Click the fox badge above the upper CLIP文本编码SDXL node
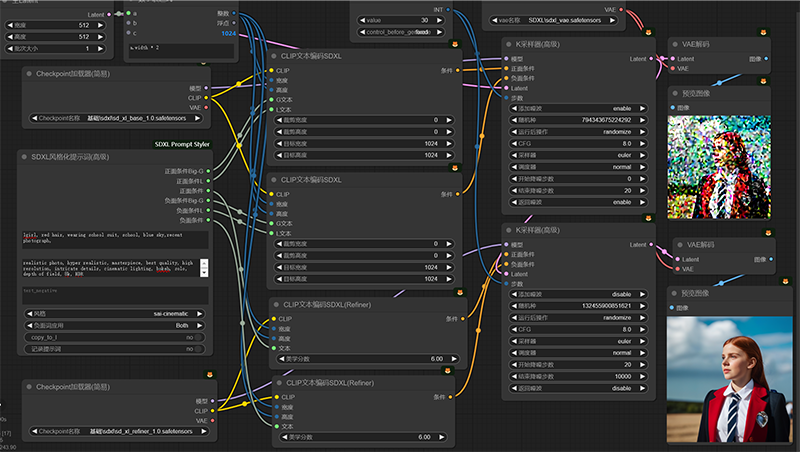 coord(455,44)
